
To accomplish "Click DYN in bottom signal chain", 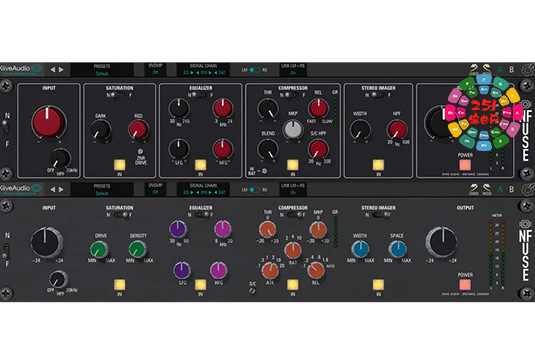I will click(204, 192).
